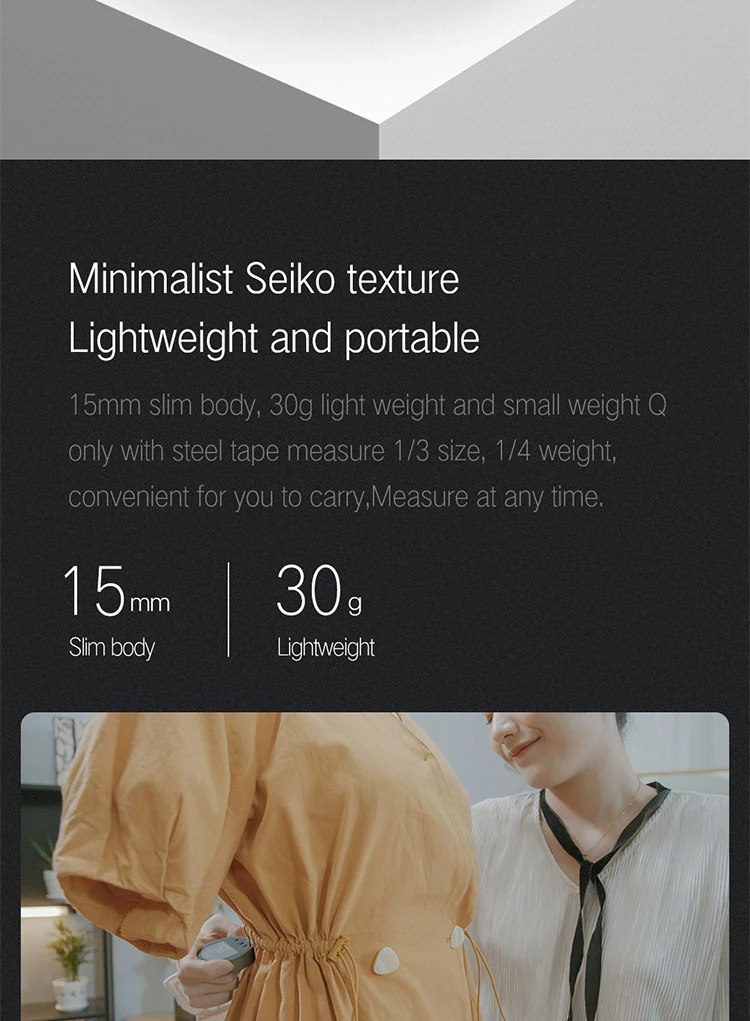Viewport: 750px width, 1021px height.
Task: Select the '15mm slim body' description line
Action: point(367,405)
